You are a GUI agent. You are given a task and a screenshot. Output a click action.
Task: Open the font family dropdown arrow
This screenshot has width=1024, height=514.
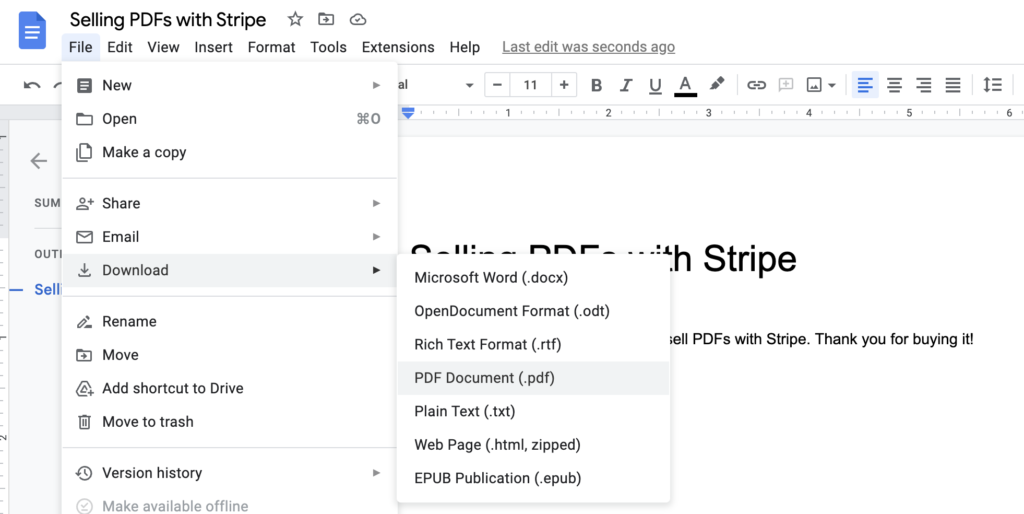(x=469, y=86)
